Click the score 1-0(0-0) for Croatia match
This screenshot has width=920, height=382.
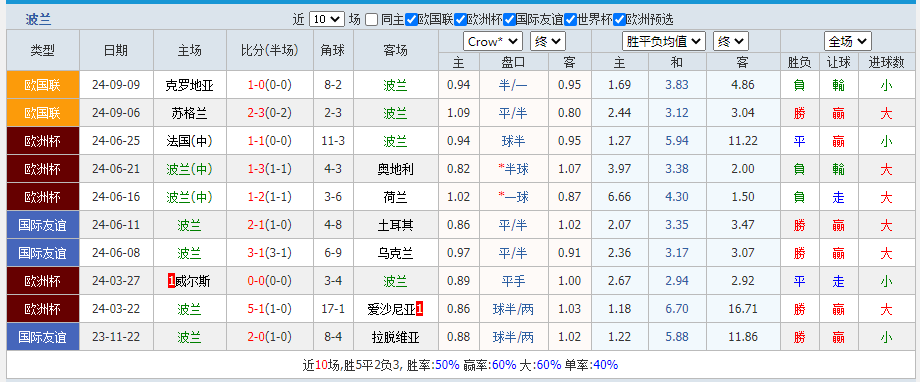tap(269, 85)
